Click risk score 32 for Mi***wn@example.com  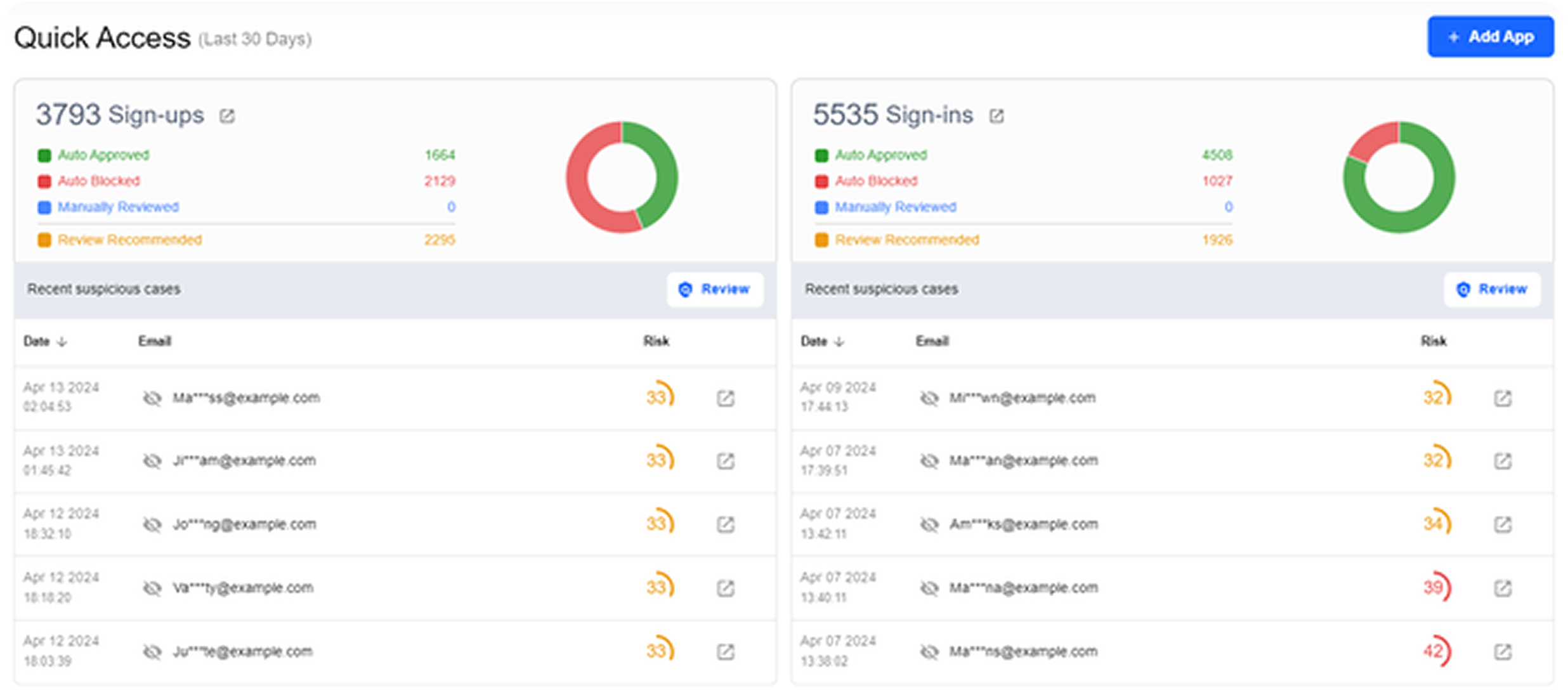click(x=1437, y=396)
